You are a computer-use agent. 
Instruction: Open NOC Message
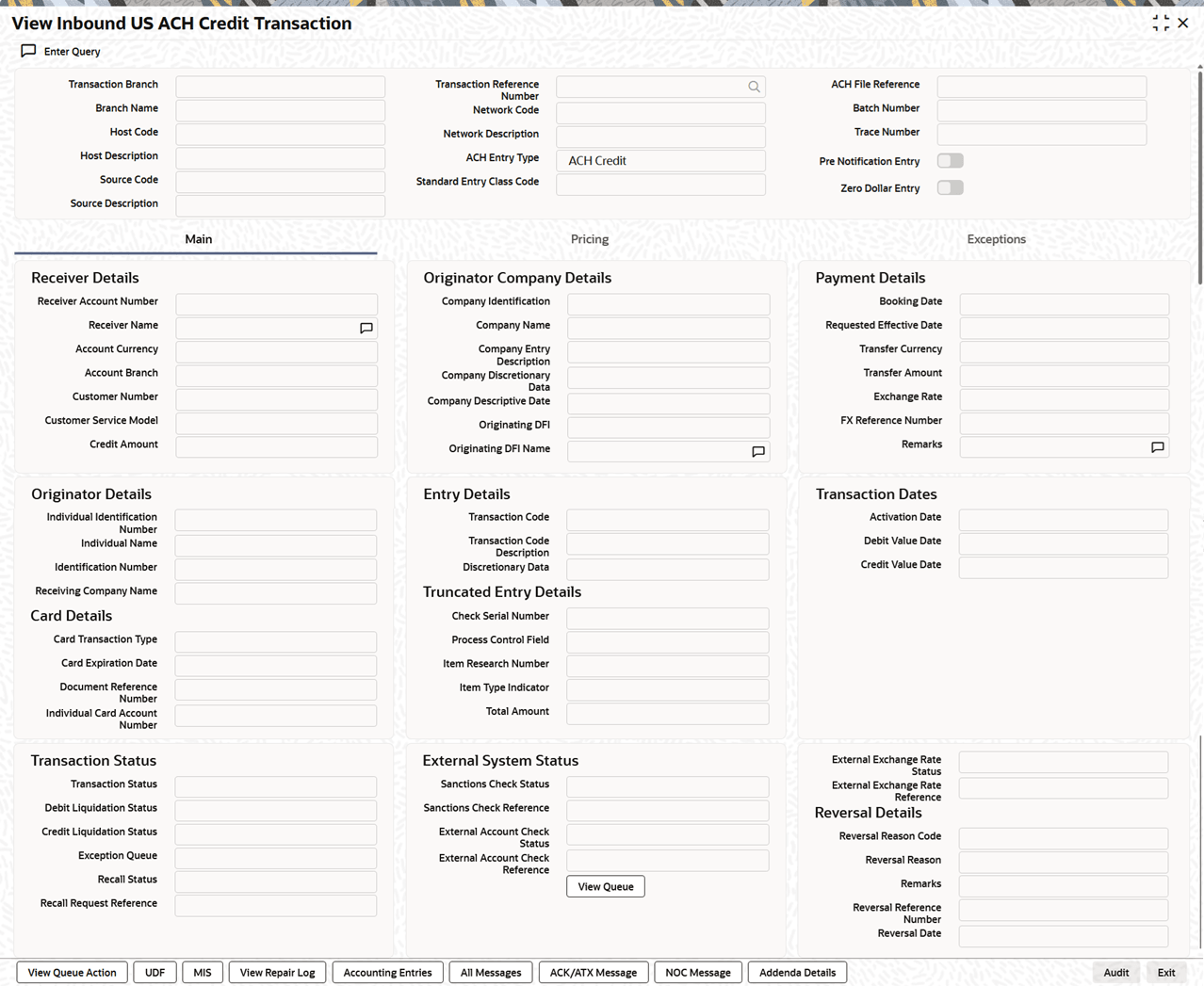pyautogui.click(x=698, y=973)
